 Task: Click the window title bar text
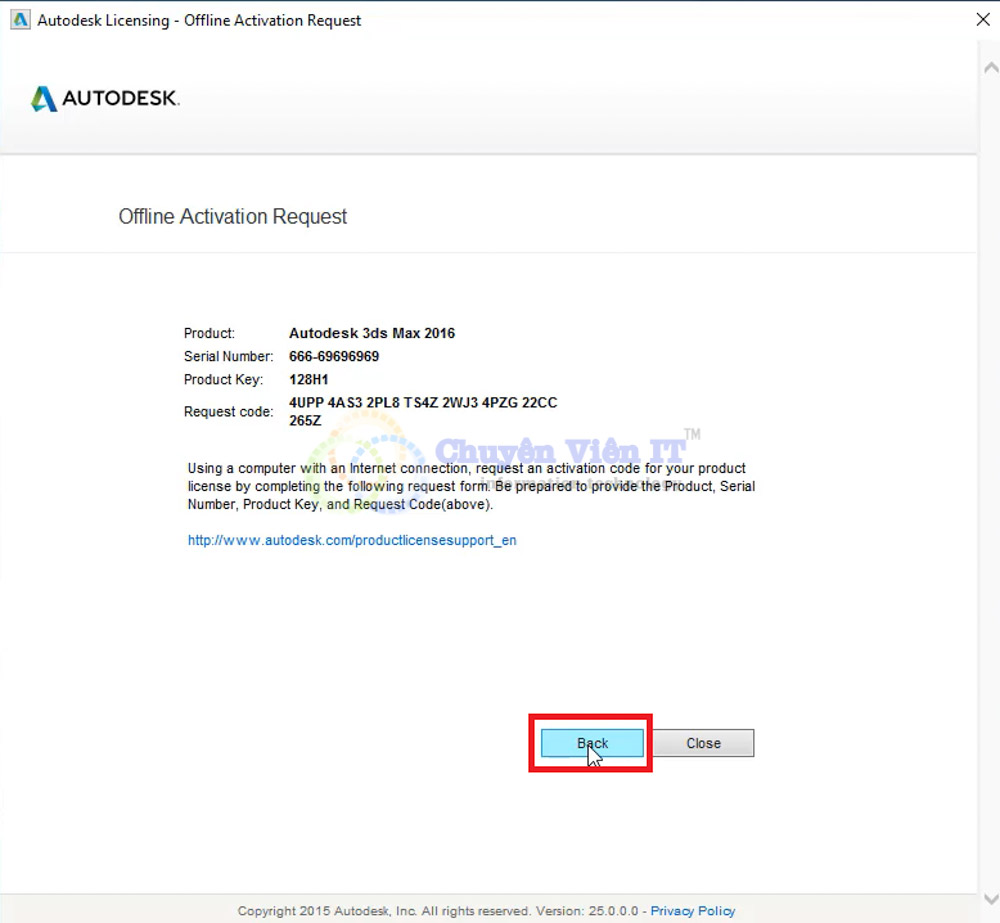click(200, 20)
